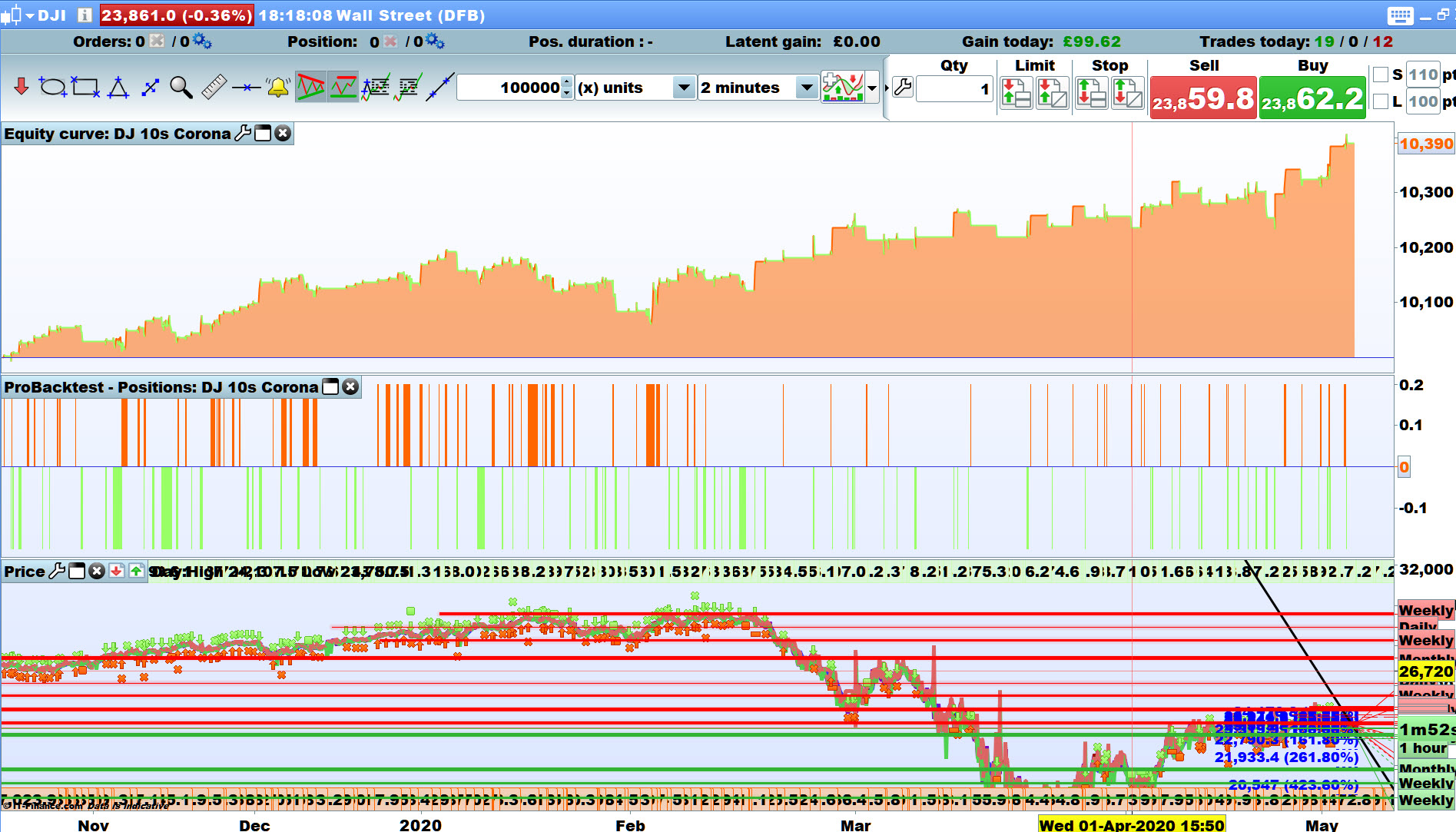1456x832 pixels.
Task: Open order settings gear icon
Action: 202,41
